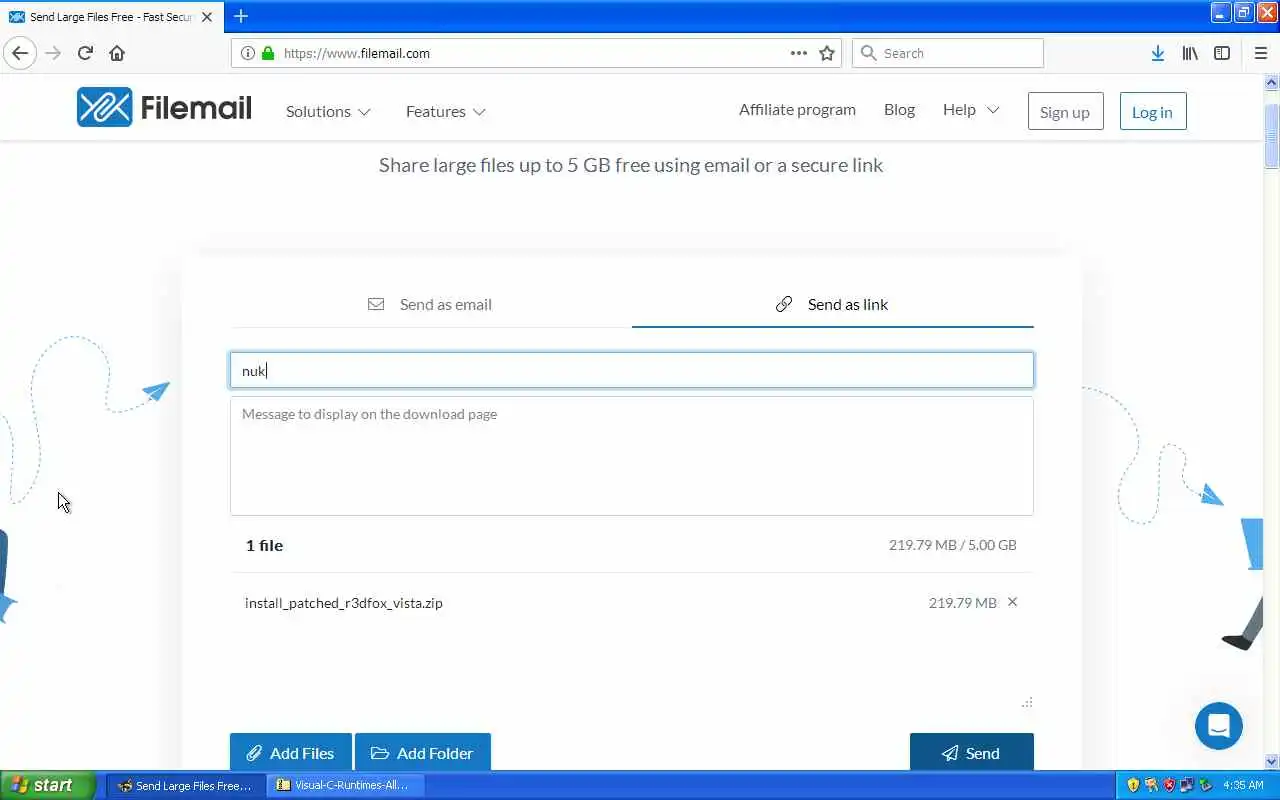Click the Log in button
1280x800 pixels.
point(1152,112)
